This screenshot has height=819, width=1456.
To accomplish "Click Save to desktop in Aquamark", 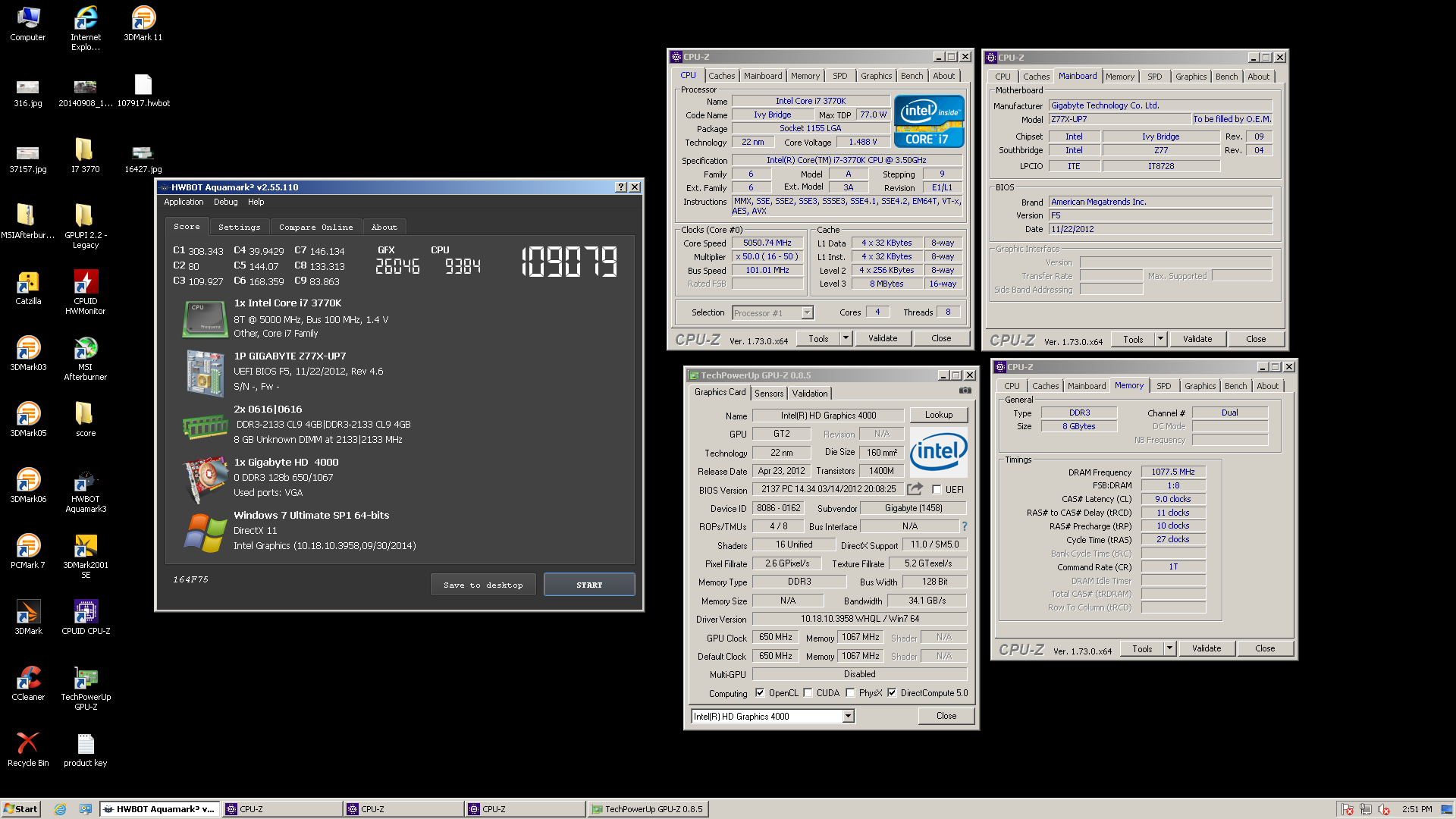I will click(x=483, y=585).
